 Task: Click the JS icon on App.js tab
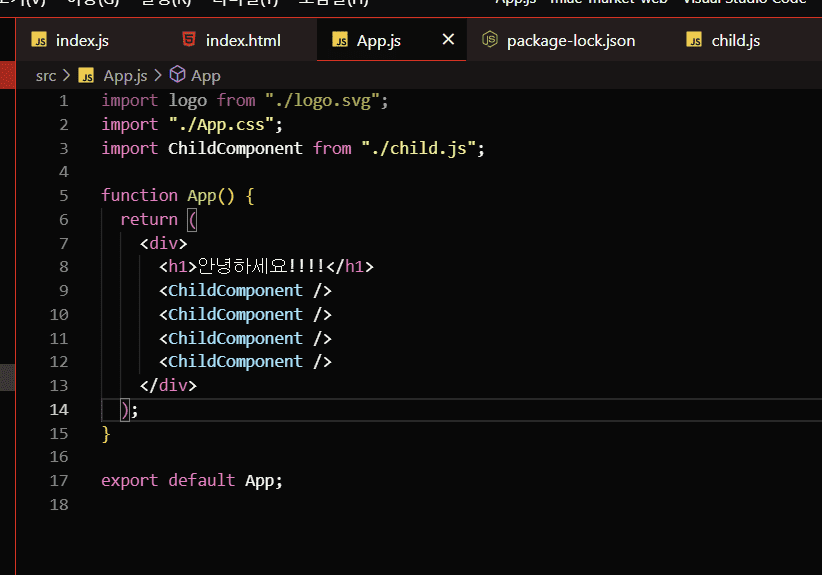340,40
